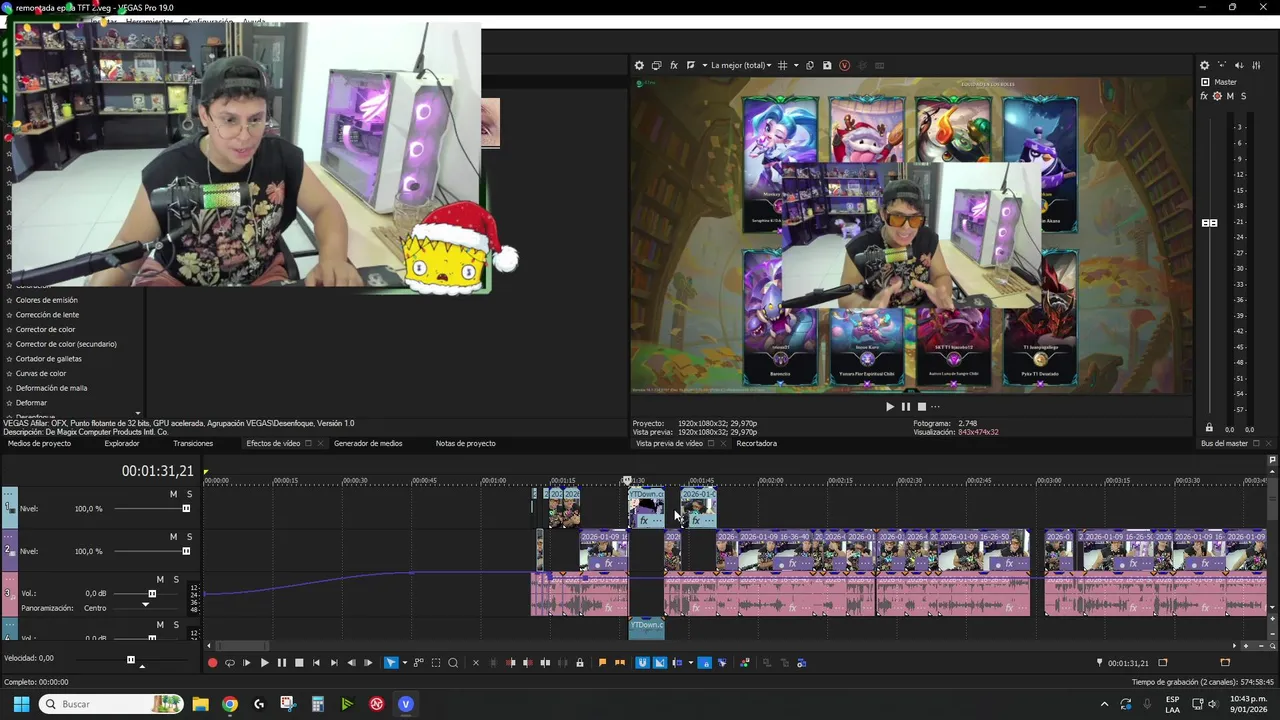Click the red circled V icon in preview toolbar
Screen dimensions: 1280x720
pyautogui.click(x=844, y=65)
